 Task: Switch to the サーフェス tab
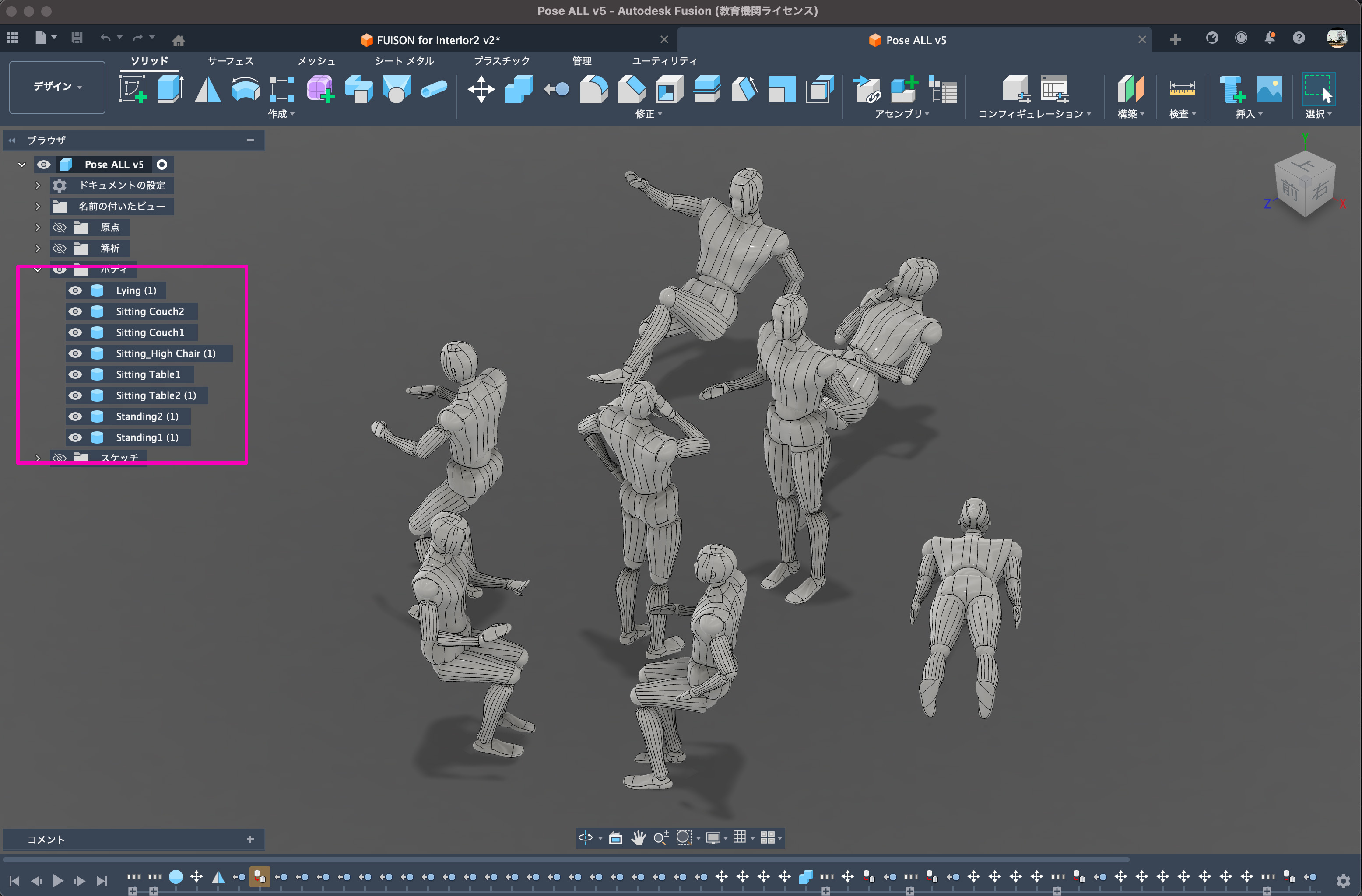(230, 61)
